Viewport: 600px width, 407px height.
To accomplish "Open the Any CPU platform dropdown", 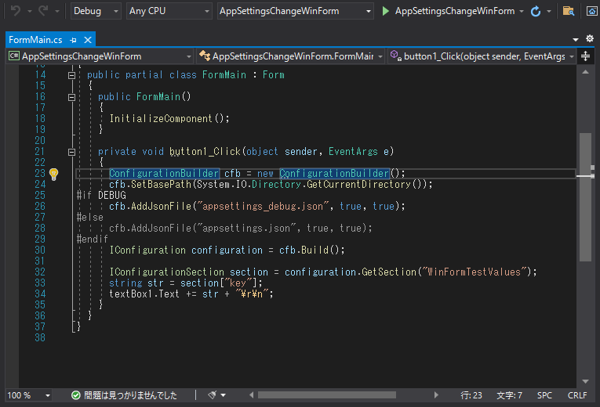I will point(169,11).
